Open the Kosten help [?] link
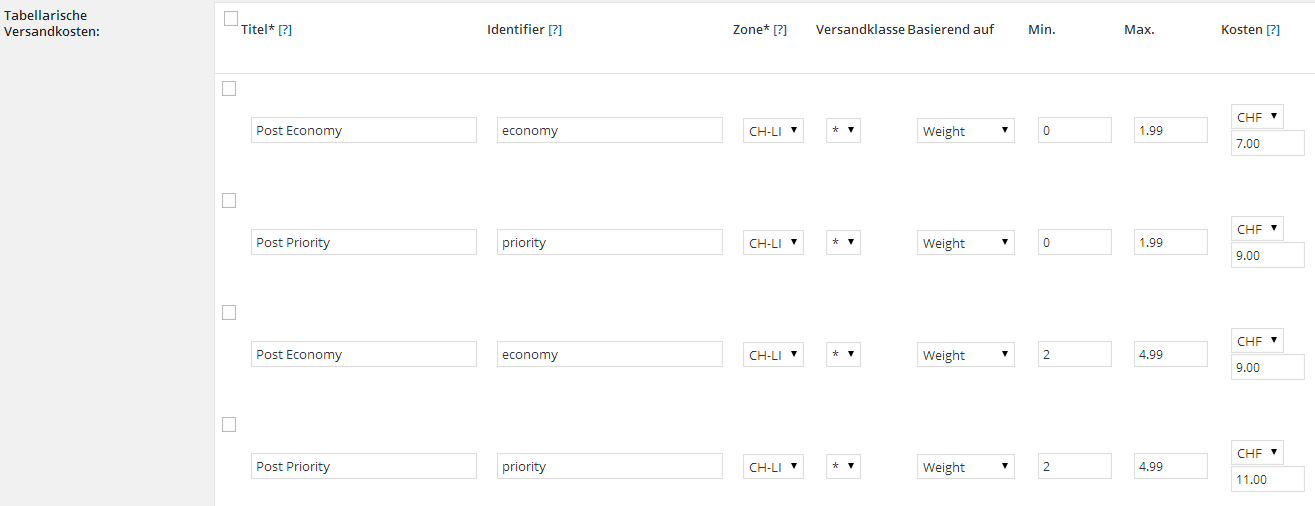This screenshot has width=1315, height=506. click(1273, 30)
